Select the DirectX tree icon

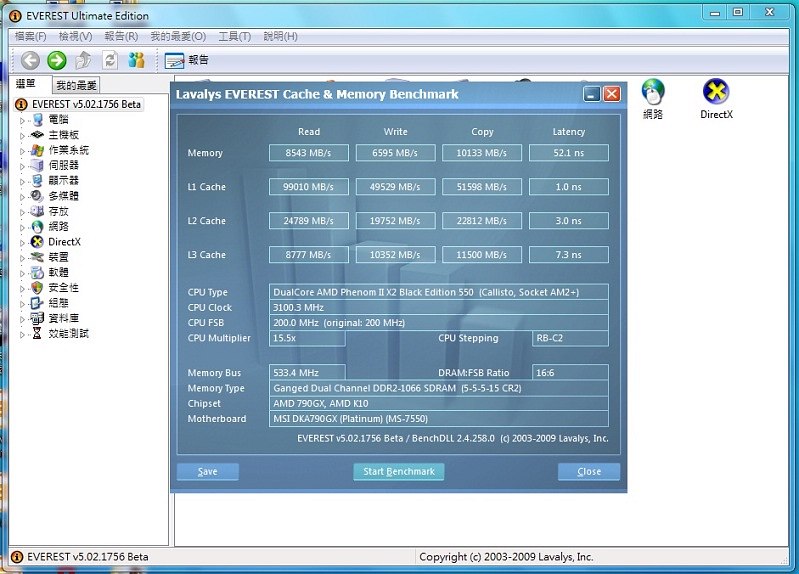coord(37,242)
